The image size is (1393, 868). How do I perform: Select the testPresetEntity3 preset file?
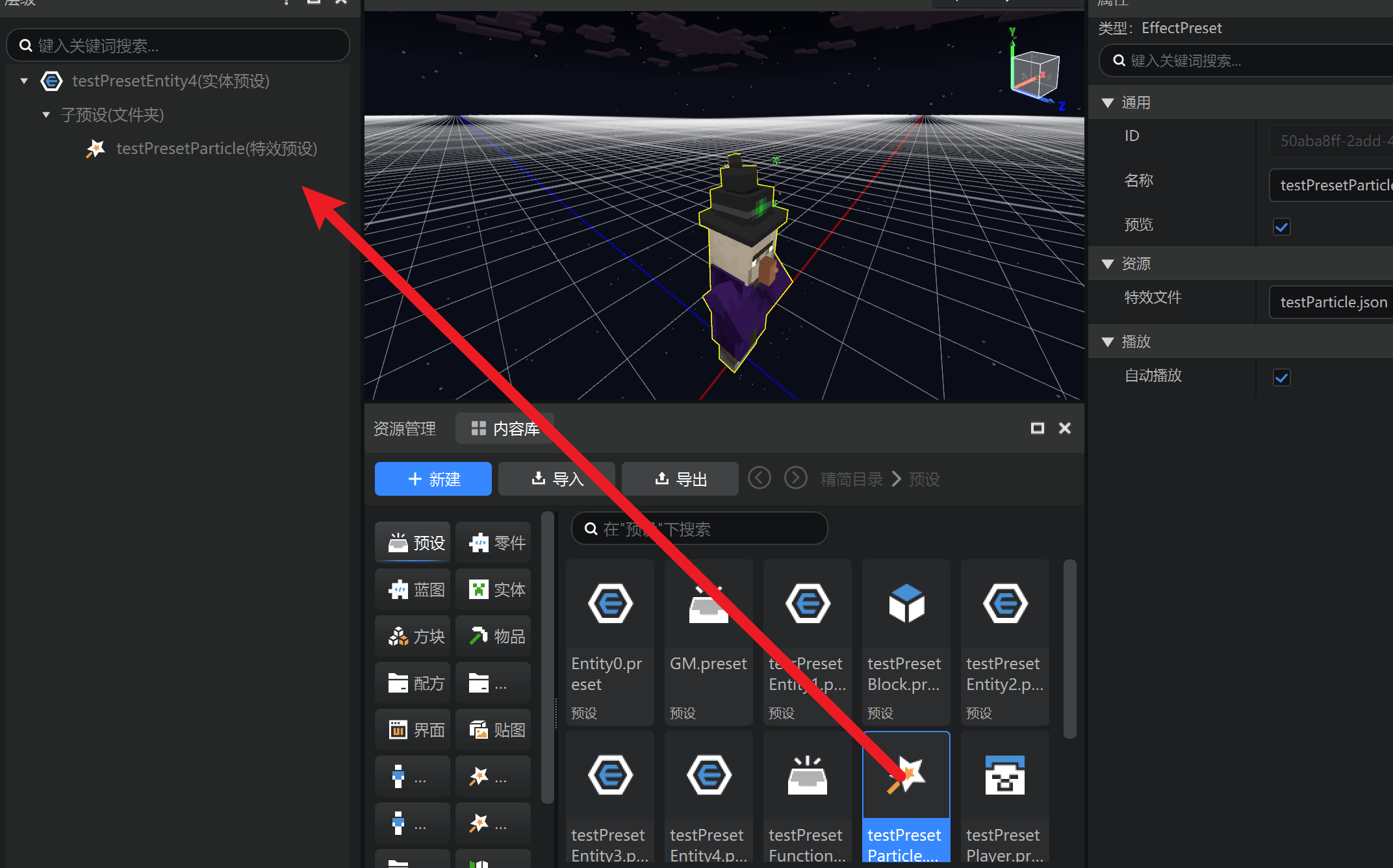click(610, 798)
